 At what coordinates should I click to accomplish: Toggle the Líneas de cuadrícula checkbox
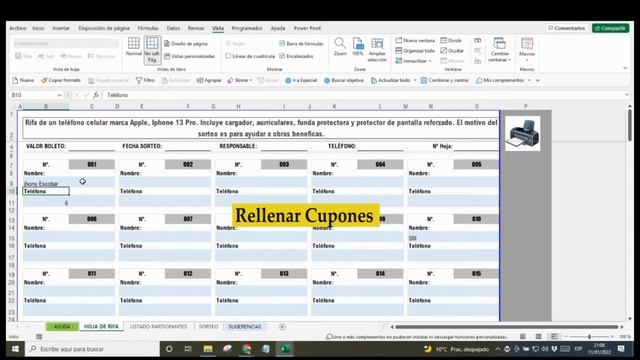228,56
